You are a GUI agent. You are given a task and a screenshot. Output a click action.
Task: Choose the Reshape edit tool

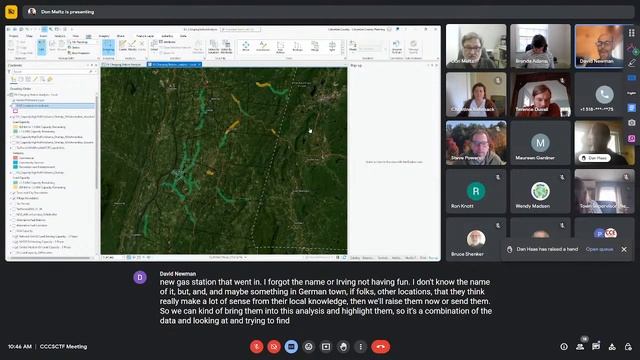(x=298, y=46)
